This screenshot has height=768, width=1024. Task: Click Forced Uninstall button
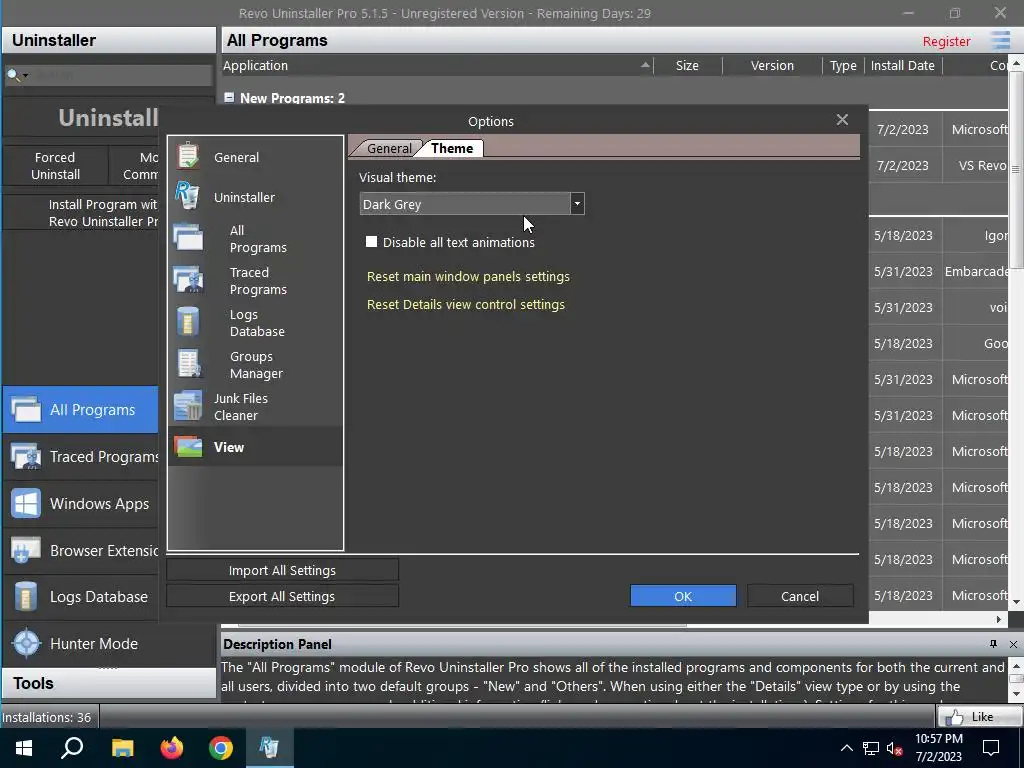click(x=55, y=166)
